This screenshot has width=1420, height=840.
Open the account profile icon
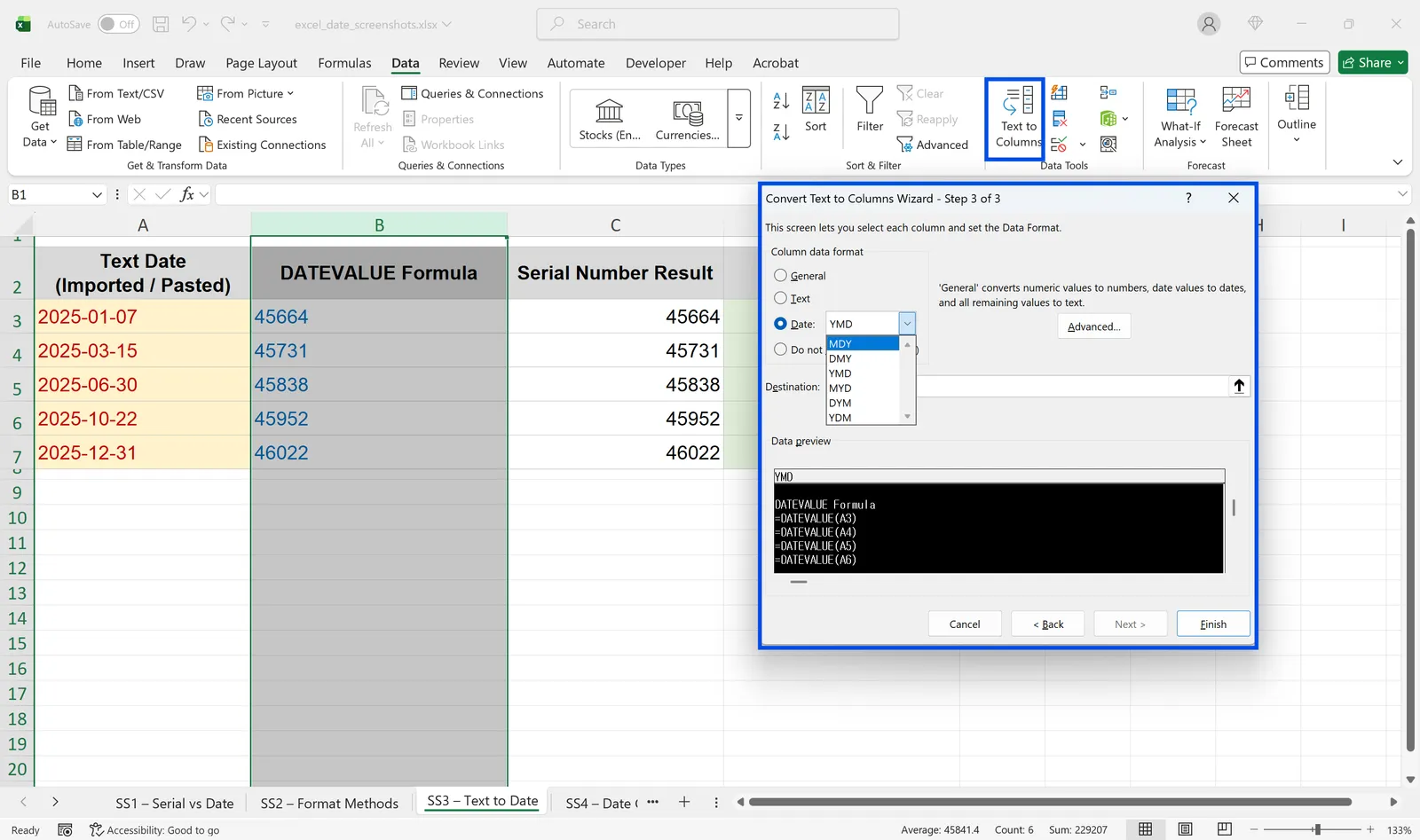pos(1209,24)
